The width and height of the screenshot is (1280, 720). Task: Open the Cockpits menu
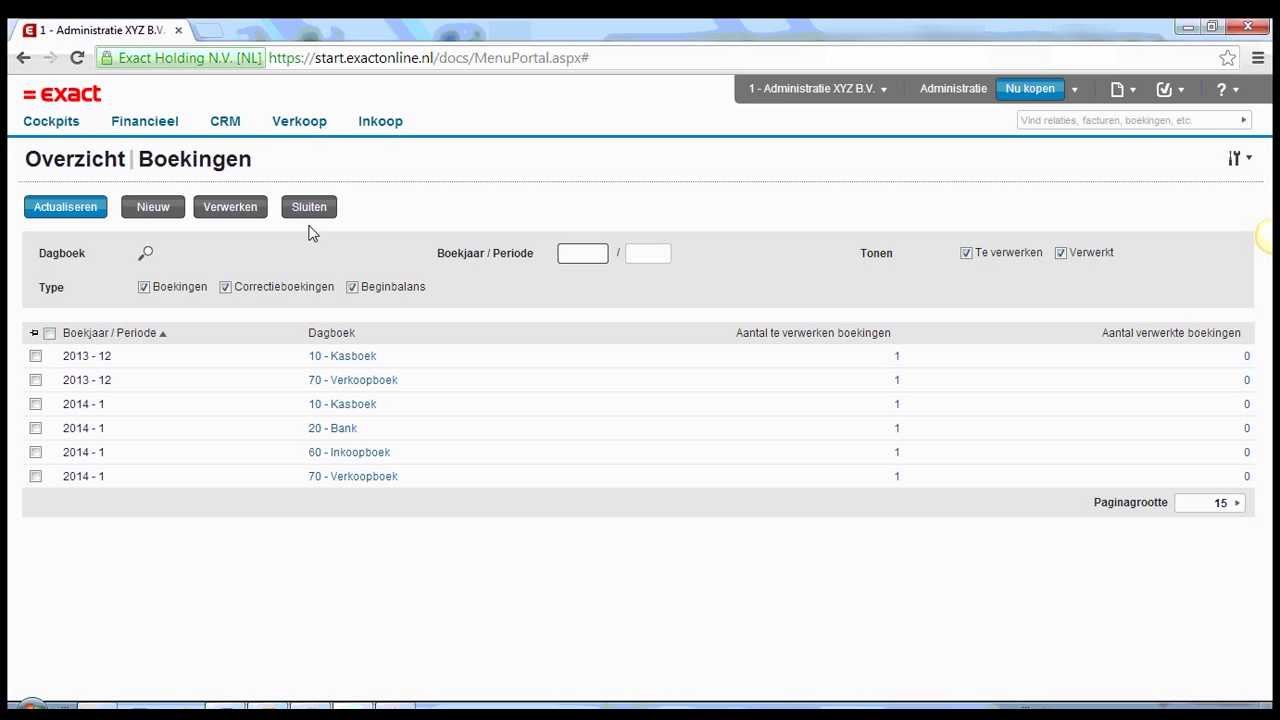tap(51, 121)
